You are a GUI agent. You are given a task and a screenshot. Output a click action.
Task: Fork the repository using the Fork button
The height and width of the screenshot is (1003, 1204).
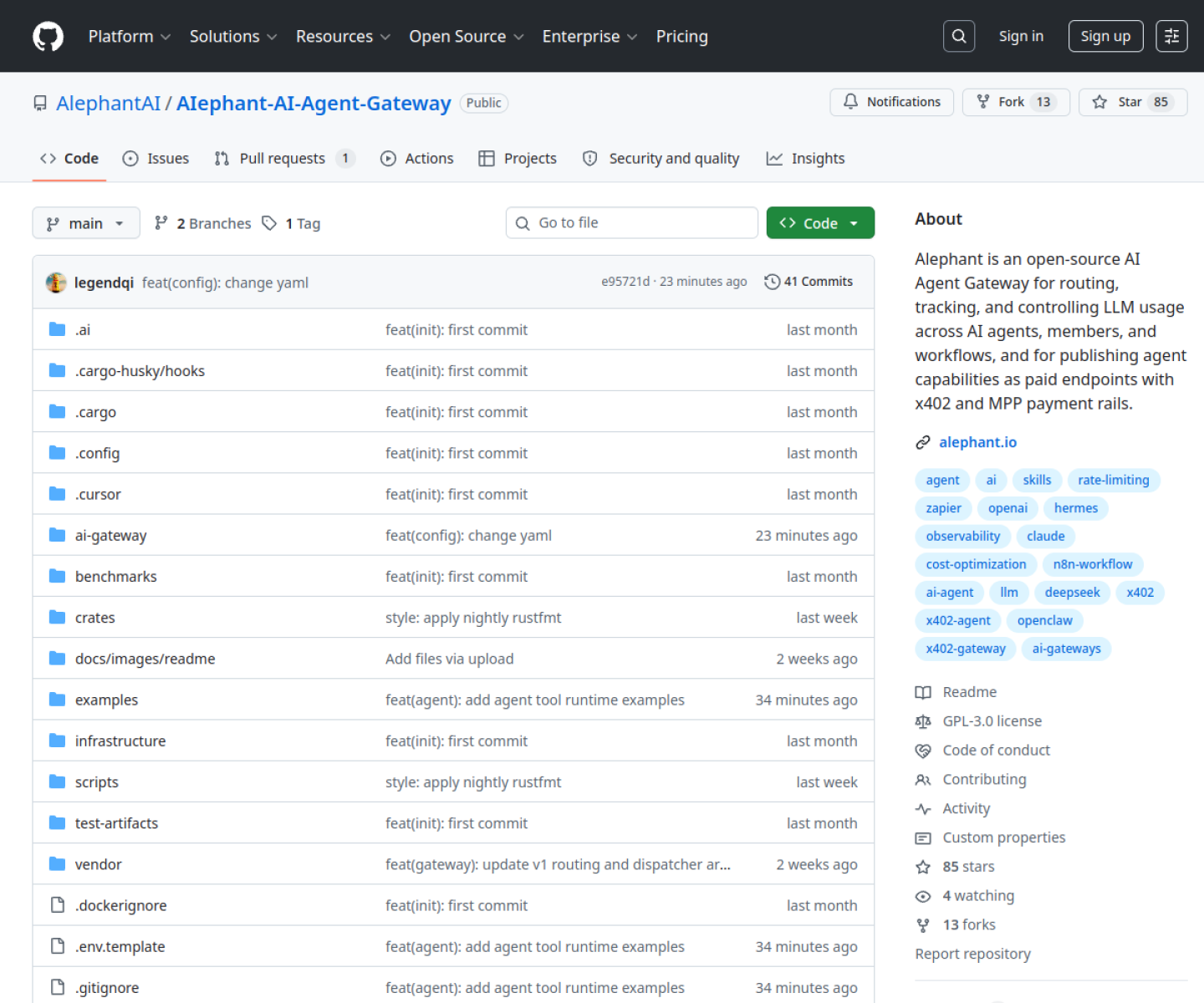[x=1016, y=102]
